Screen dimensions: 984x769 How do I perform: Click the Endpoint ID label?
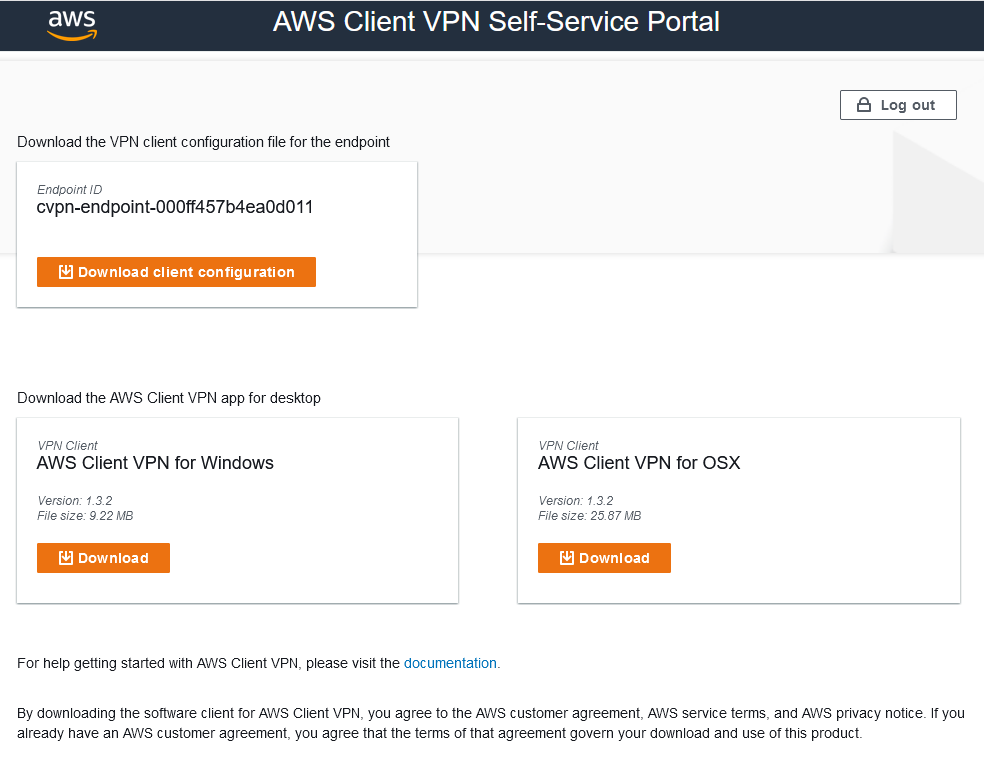click(69, 189)
